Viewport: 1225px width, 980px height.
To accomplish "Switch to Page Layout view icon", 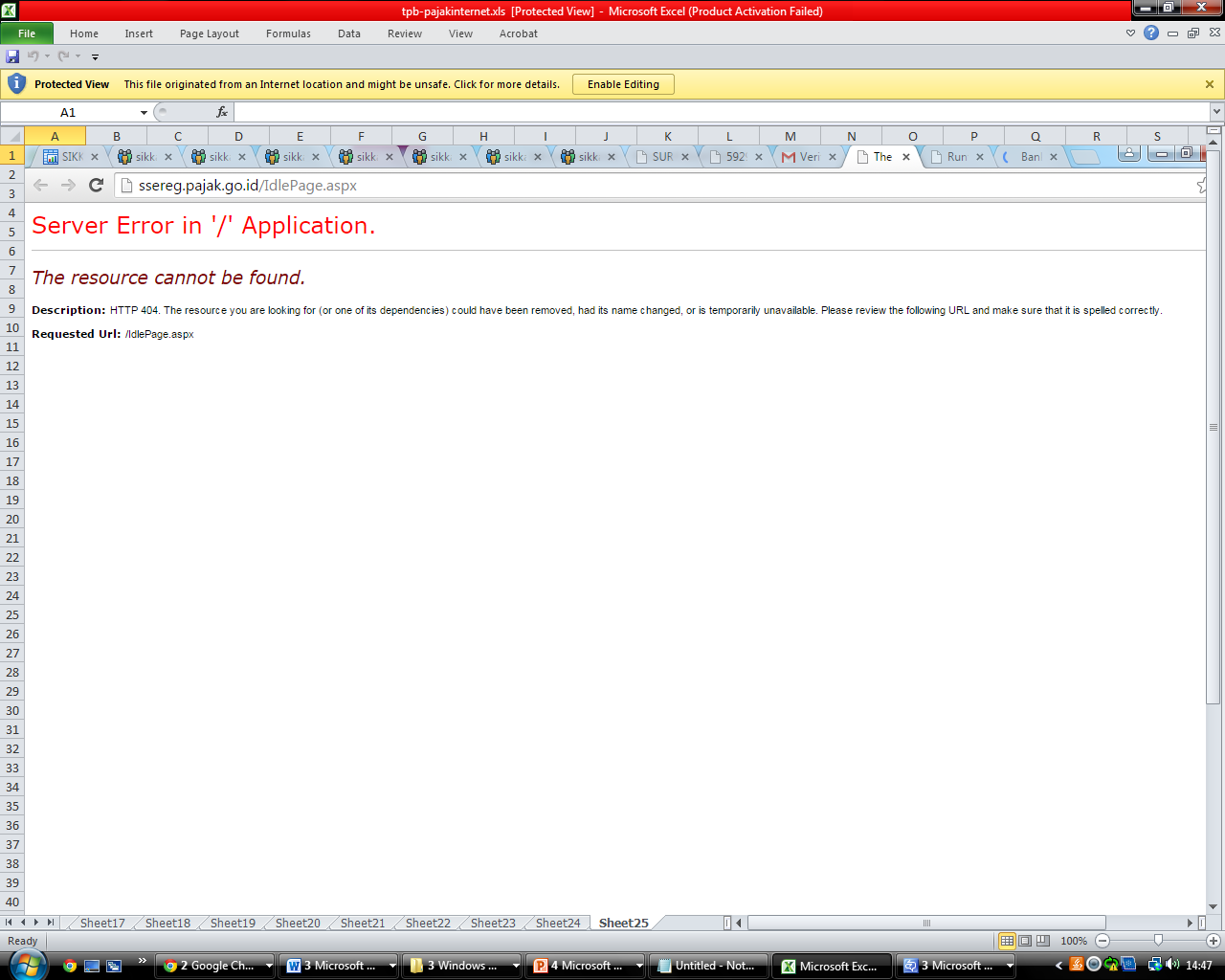I will click(x=1025, y=941).
